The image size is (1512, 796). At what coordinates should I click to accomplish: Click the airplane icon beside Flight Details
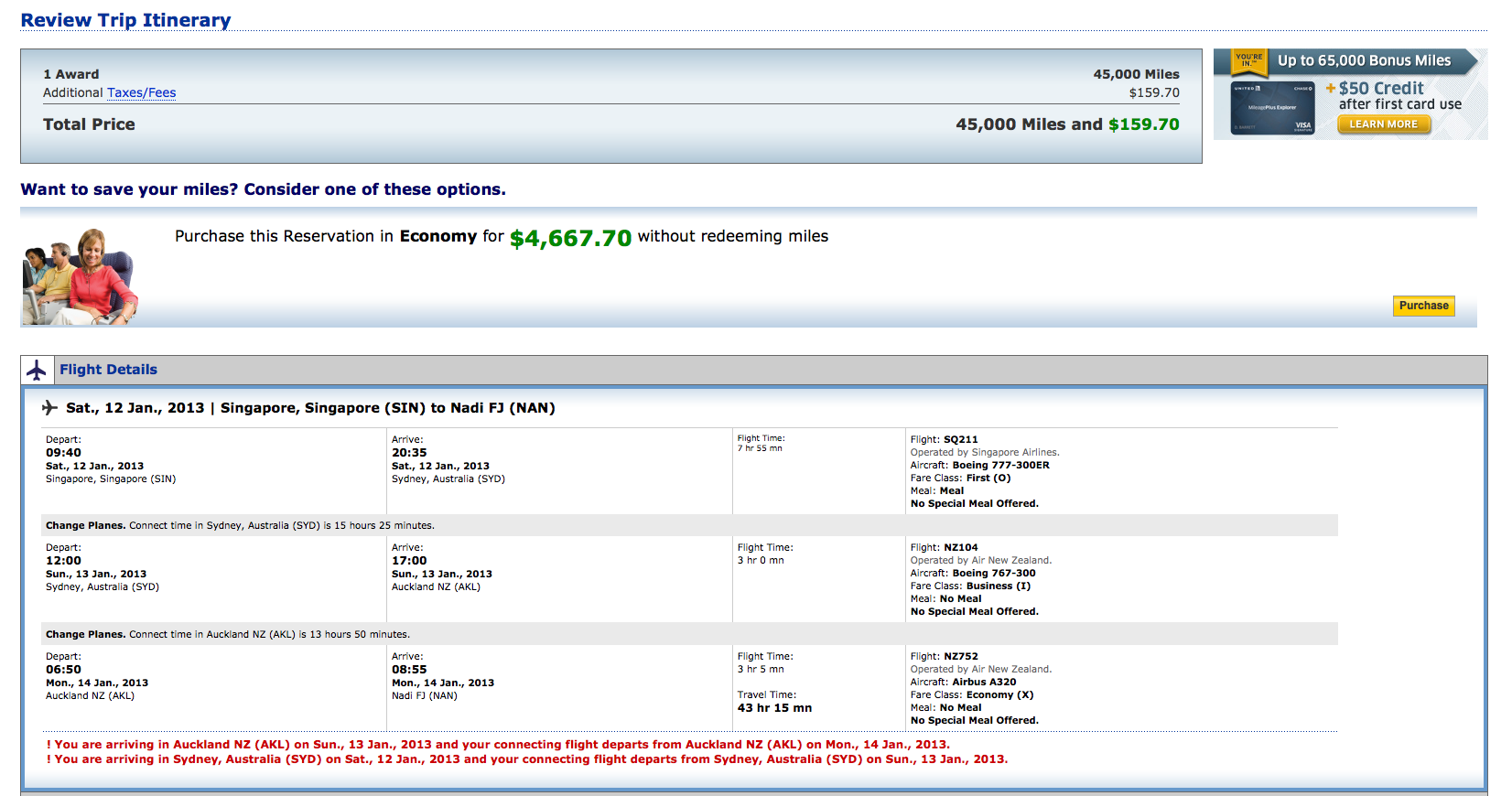click(x=37, y=371)
